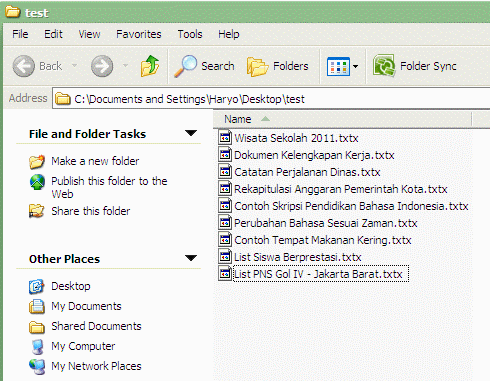Screen dimensions: 490x381
Task: Click icon of Perubahan Bahasa Sesuai Zaman.txtx
Action: click(225, 222)
